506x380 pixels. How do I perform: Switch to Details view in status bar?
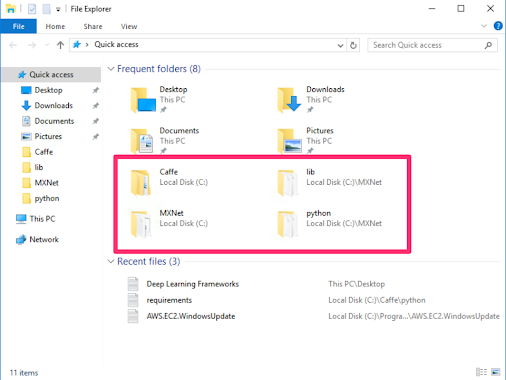point(481,372)
